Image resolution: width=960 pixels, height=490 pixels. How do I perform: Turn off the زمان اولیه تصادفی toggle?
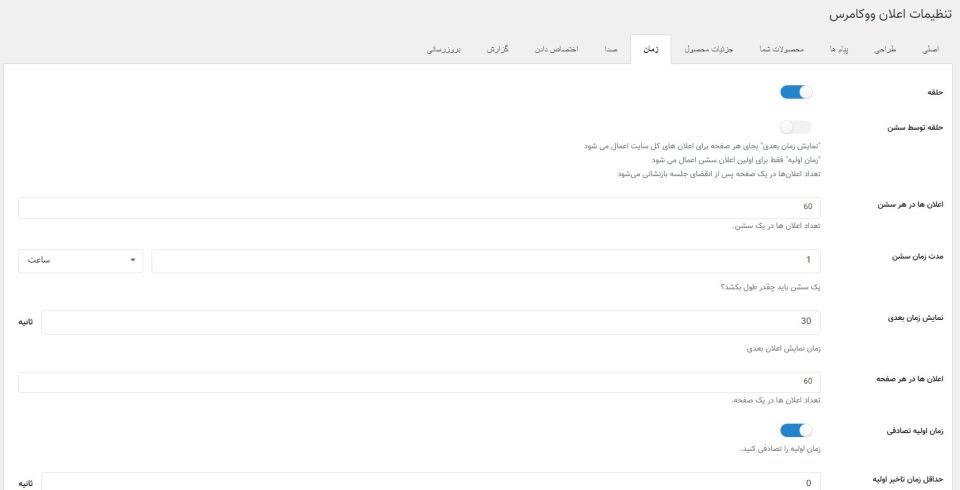coord(796,431)
